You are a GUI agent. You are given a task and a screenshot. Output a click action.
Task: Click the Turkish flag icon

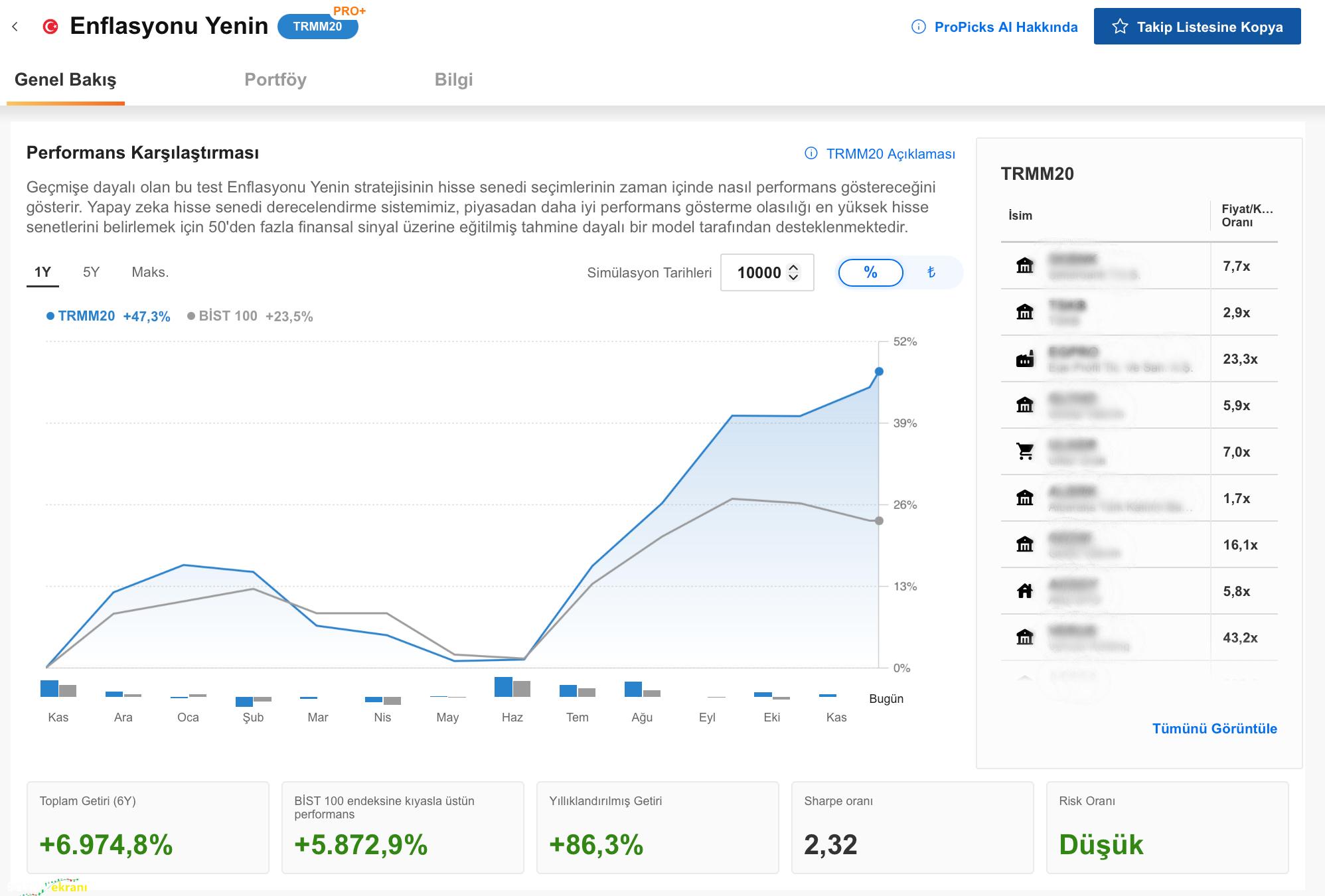[x=50, y=27]
